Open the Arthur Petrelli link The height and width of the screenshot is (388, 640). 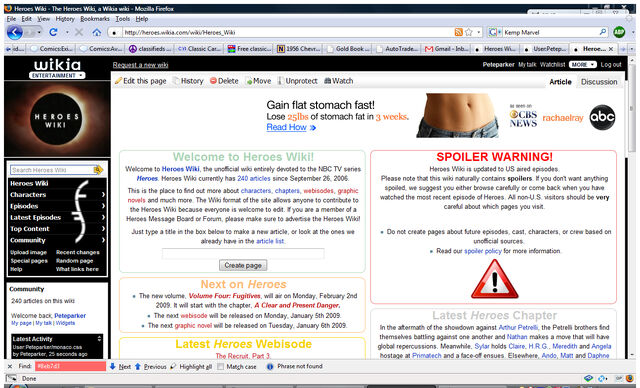(x=518, y=327)
